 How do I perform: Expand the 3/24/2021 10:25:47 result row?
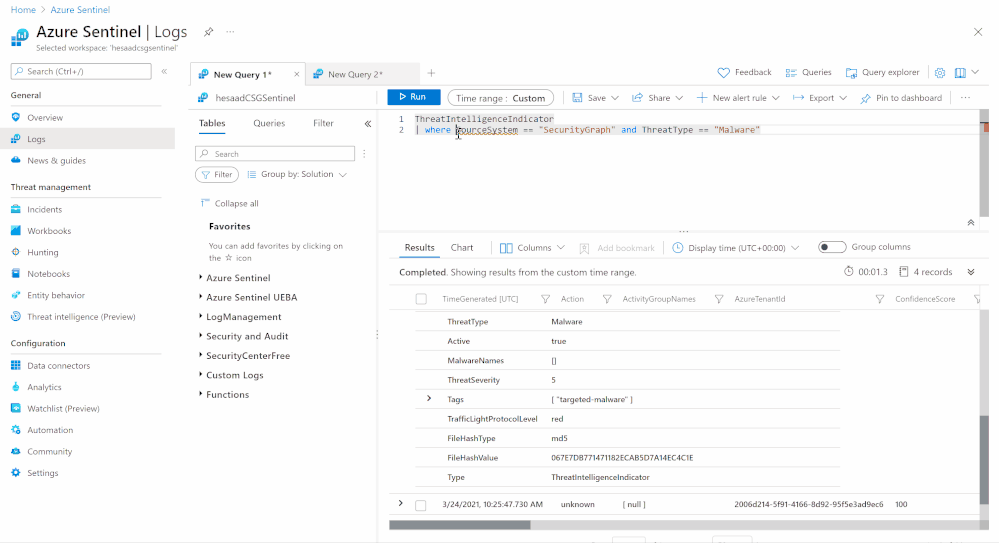click(x=400, y=503)
